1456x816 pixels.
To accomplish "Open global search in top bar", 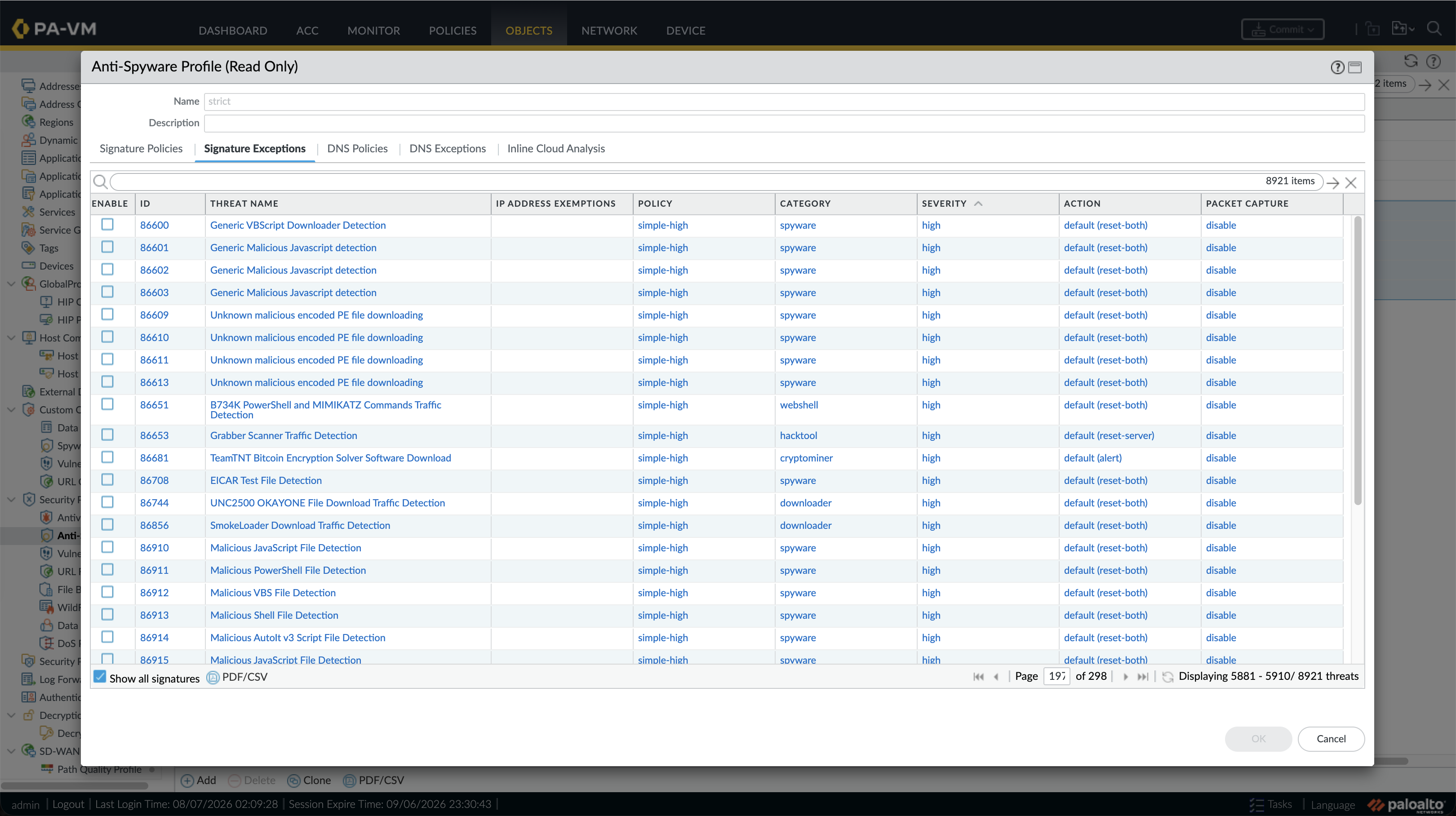I will [1434, 29].
